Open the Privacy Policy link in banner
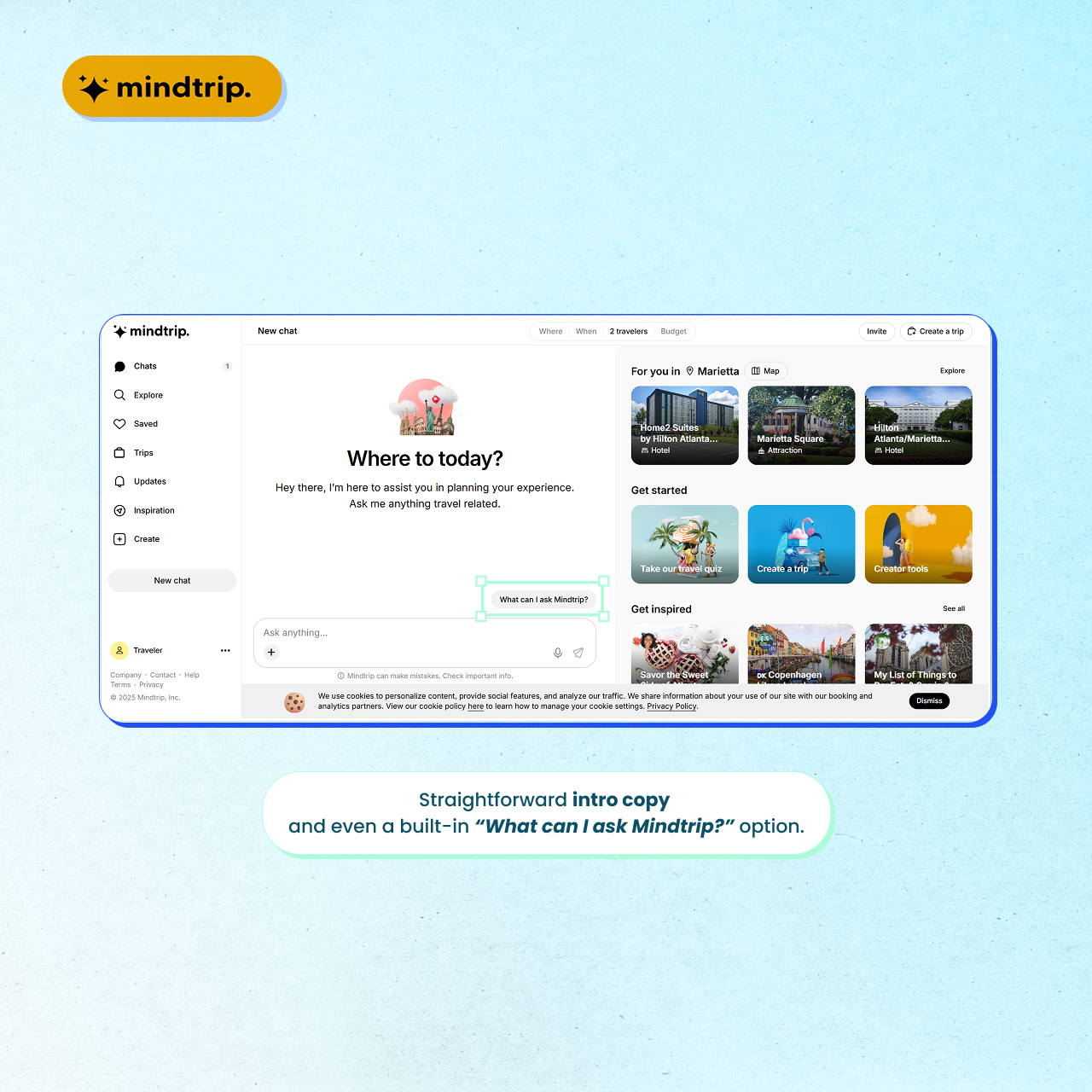Screen dimensions: 1092x1092 [671, 706]
